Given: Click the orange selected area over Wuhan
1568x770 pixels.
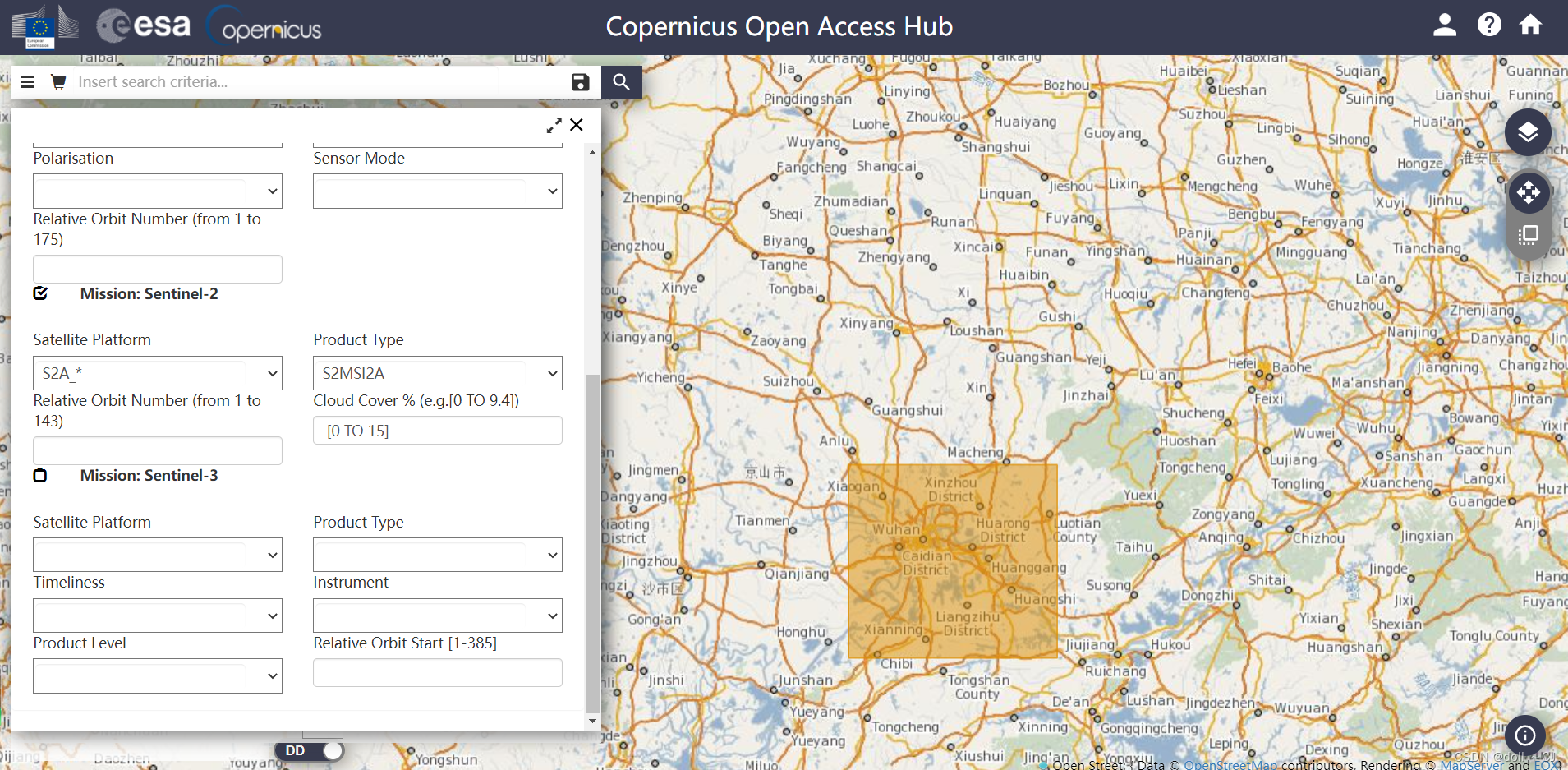Looking at the screenshot, I should click(952, 561).
